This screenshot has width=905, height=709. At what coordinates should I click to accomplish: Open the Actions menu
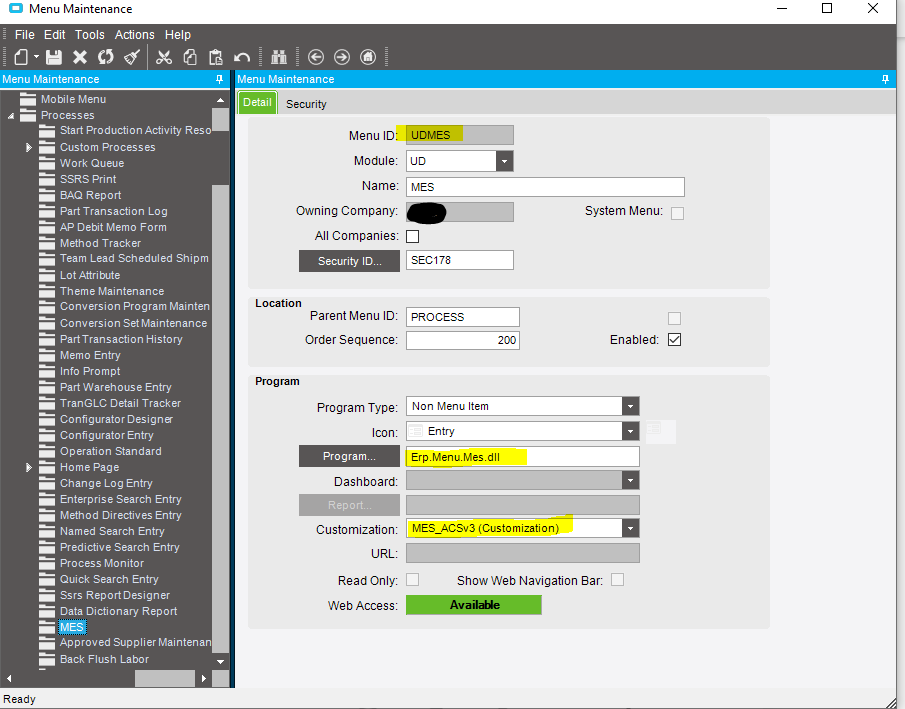pyautogui.click(x=134, y=35)
